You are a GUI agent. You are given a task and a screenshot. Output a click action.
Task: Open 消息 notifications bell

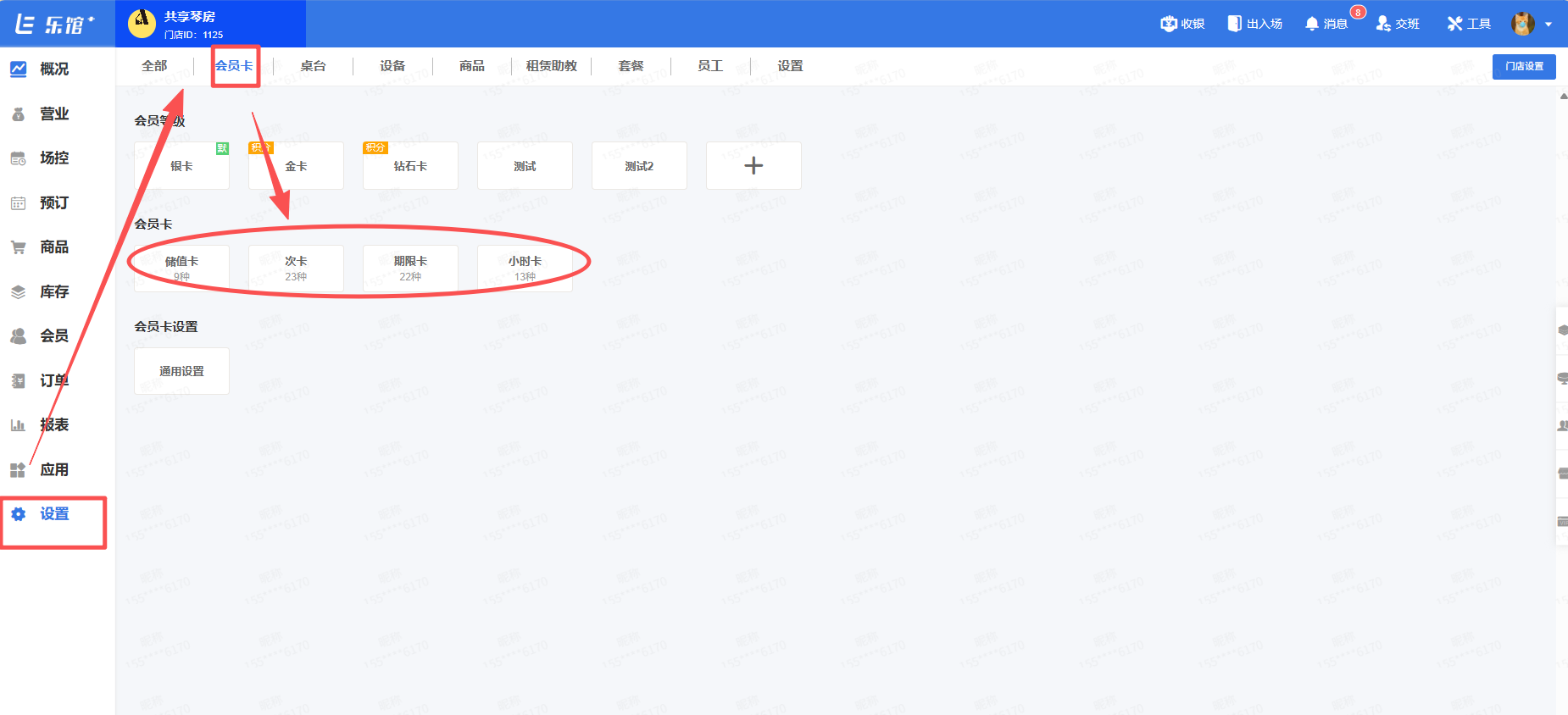(1312, 24)
